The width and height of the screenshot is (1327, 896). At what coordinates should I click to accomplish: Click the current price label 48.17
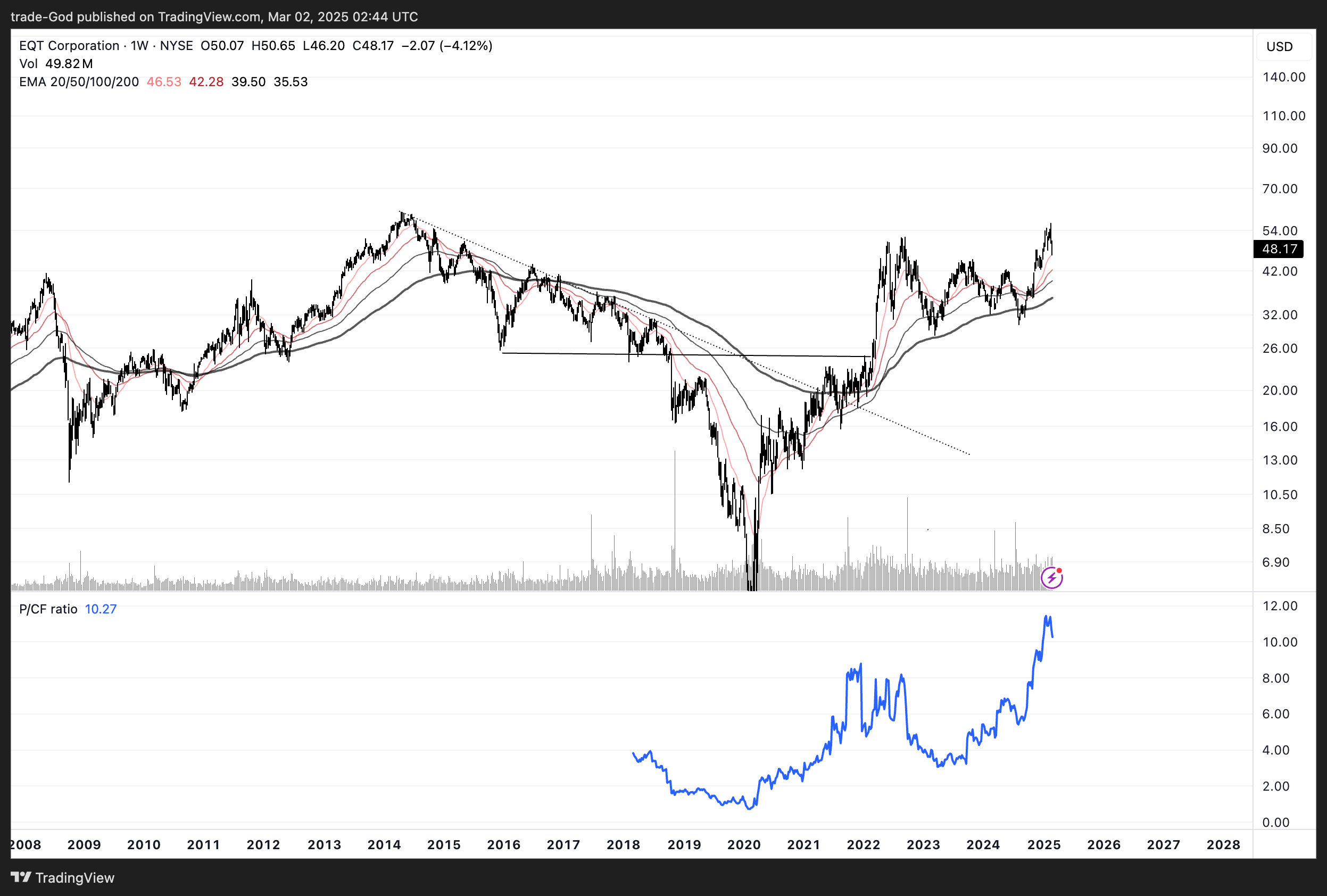1279,249
